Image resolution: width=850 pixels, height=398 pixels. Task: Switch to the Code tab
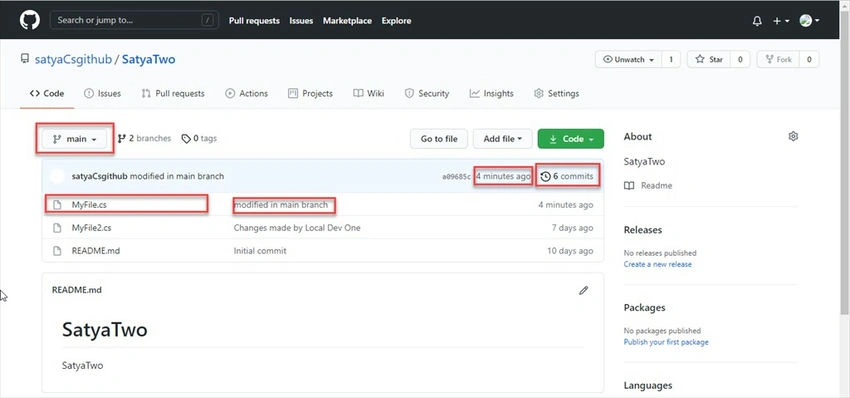point(47,93)
